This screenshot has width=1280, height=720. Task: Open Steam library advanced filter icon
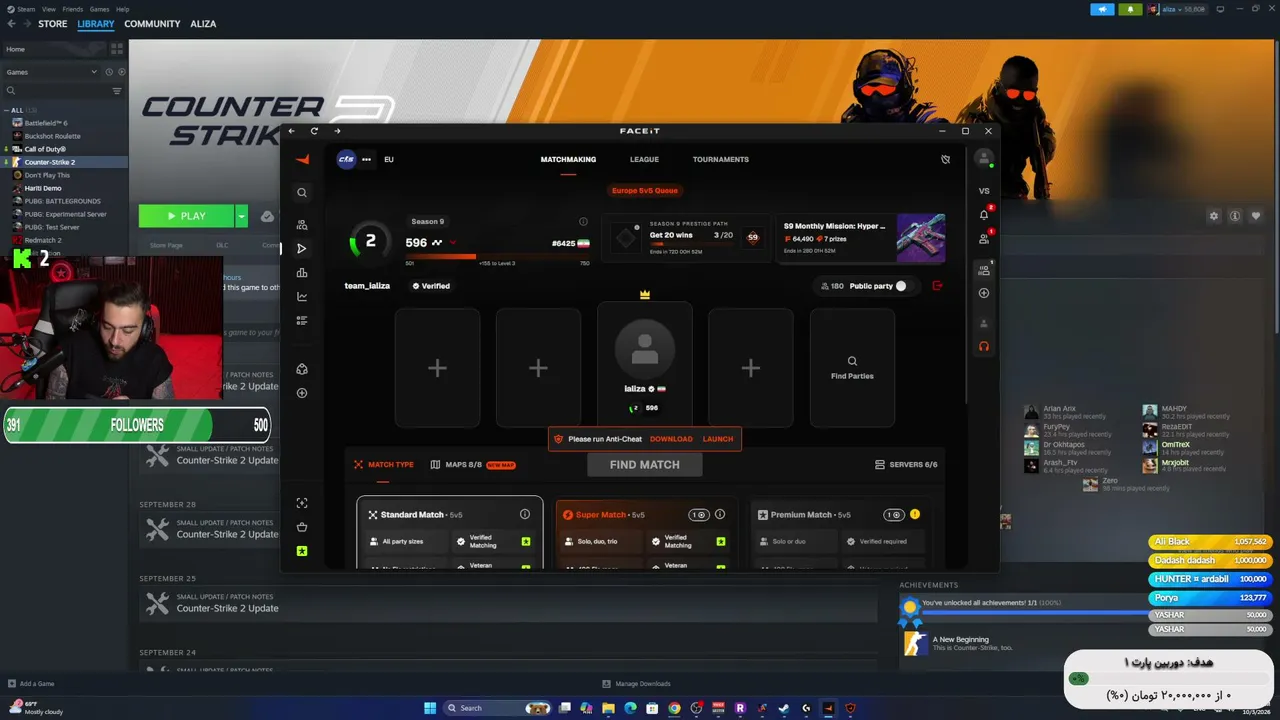(x=116, y=91)
